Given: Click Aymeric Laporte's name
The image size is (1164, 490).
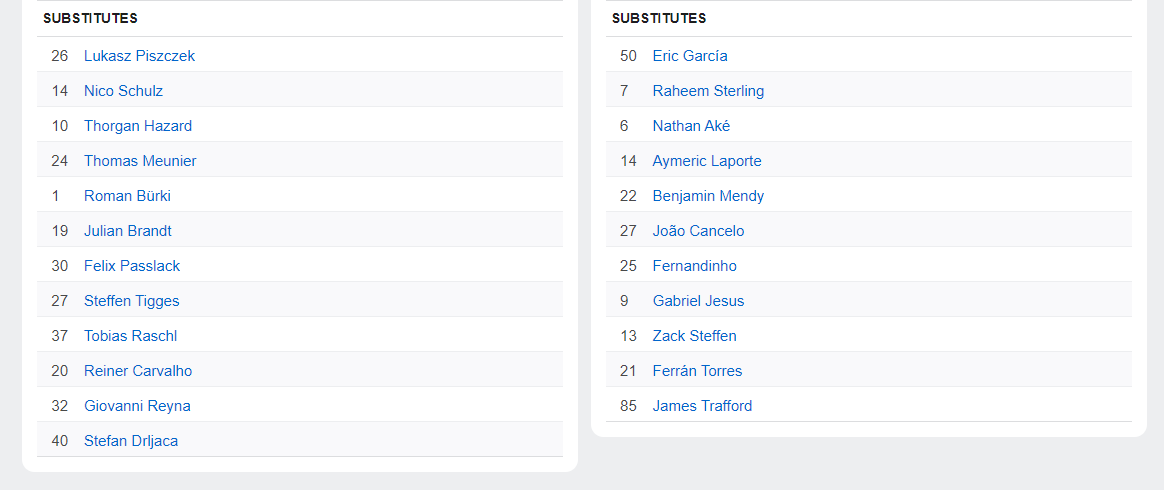Looking at the screenshot, I should click(x=707, y=161).
